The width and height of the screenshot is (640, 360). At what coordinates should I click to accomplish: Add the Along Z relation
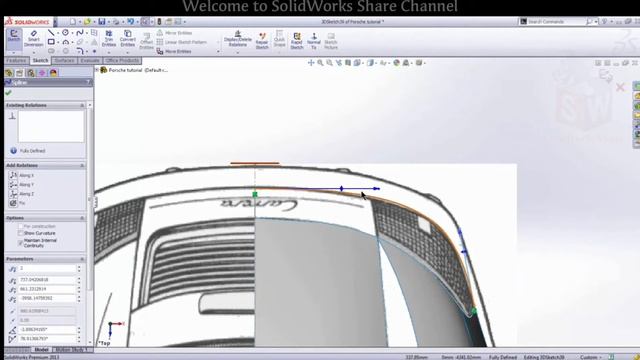pyautogui.click(x=22, y=194)
